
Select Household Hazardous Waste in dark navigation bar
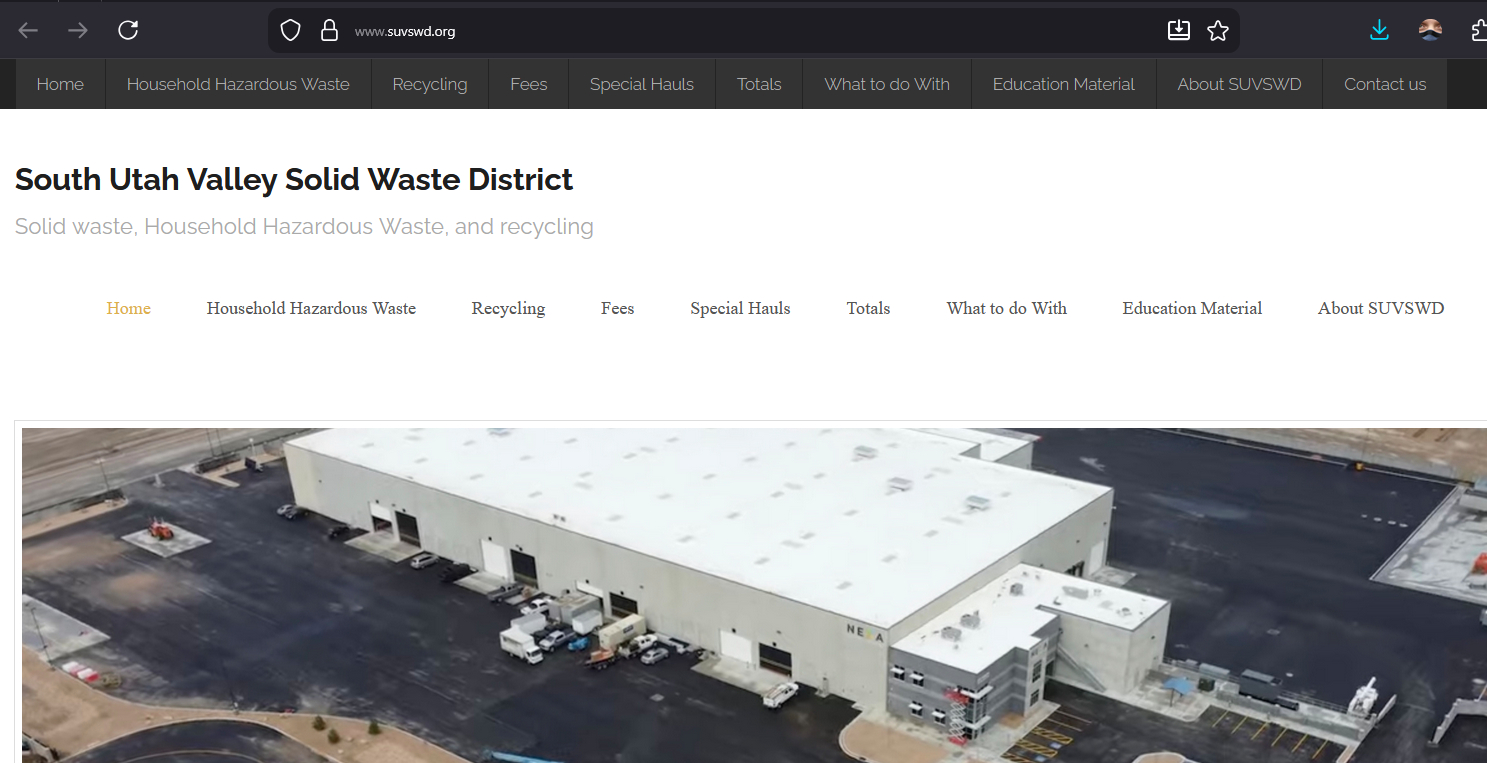(x=238, y=84)
